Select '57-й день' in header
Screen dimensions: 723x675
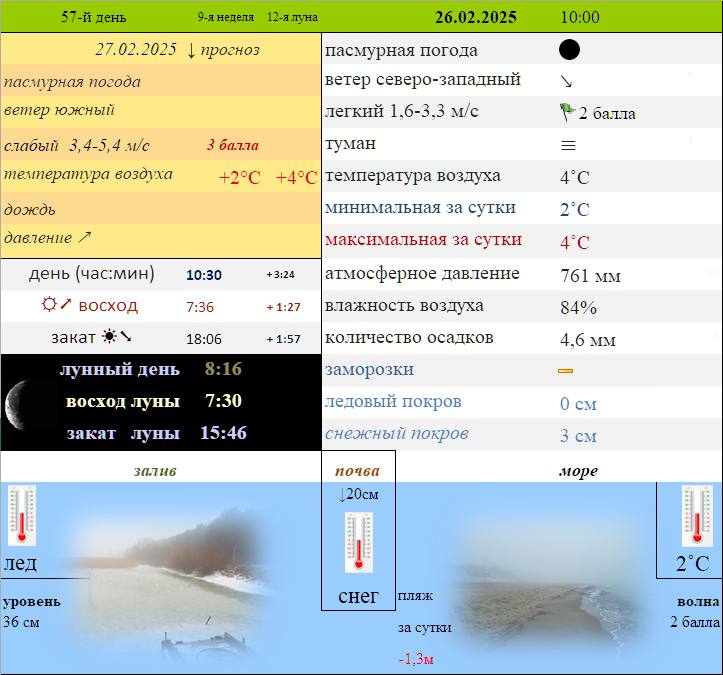coord(94,17)
